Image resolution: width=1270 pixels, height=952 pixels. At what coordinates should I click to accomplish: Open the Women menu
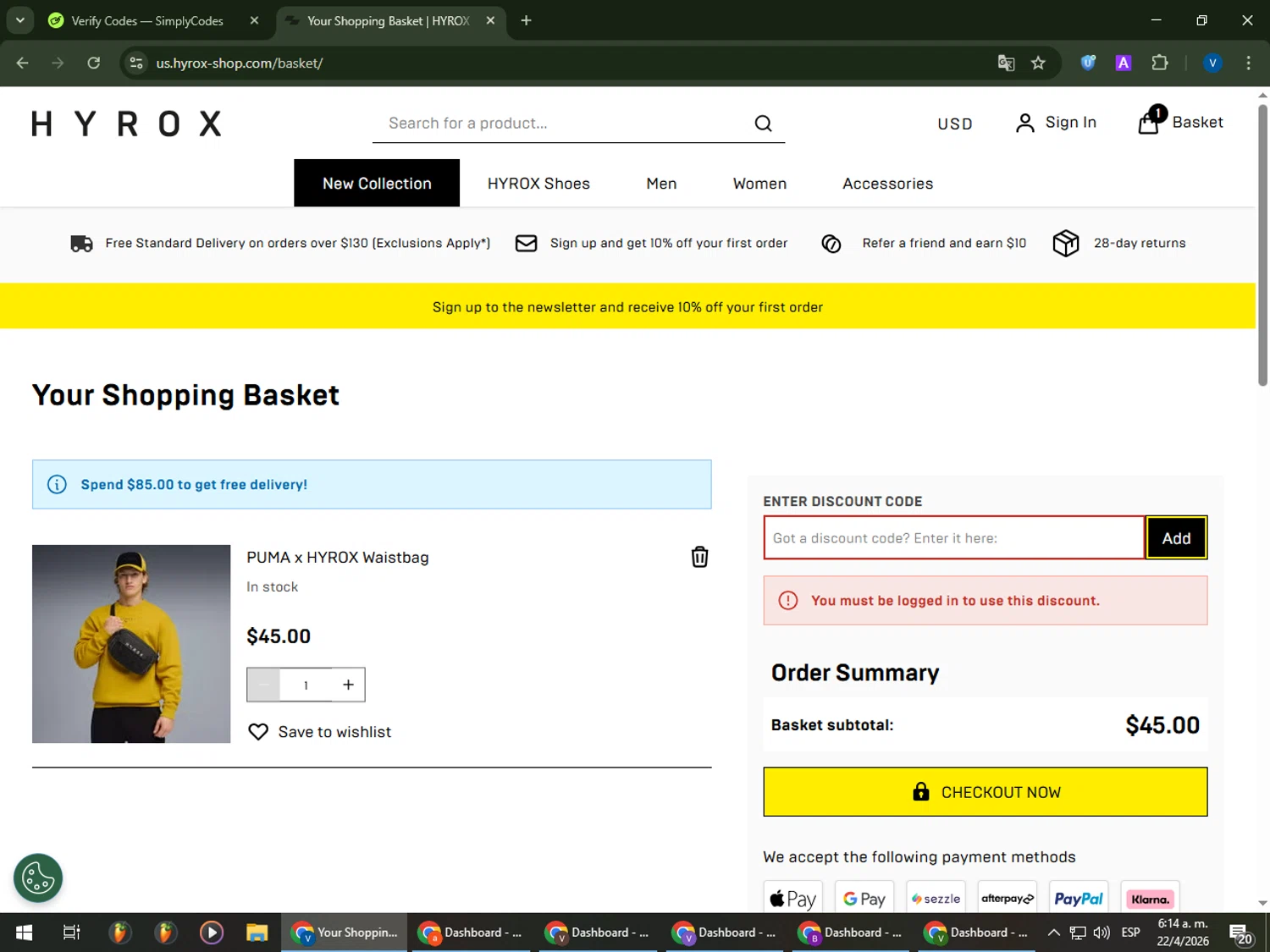click(759, 184)
